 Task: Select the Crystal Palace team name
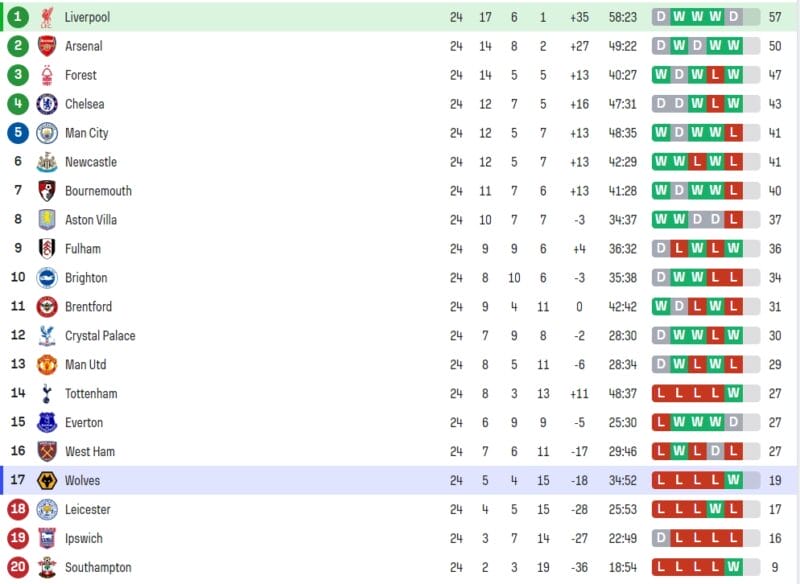100,336
